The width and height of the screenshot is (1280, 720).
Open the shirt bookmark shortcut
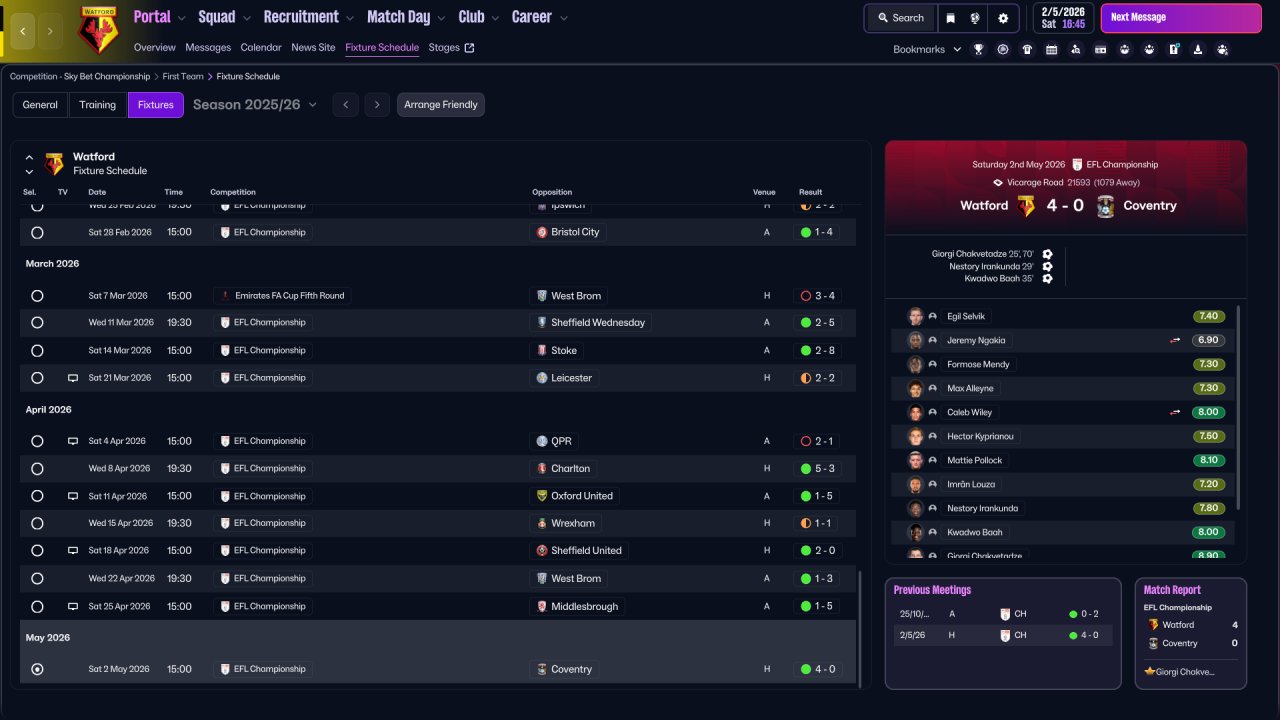pyautogui.click(x=1027, y=49)
